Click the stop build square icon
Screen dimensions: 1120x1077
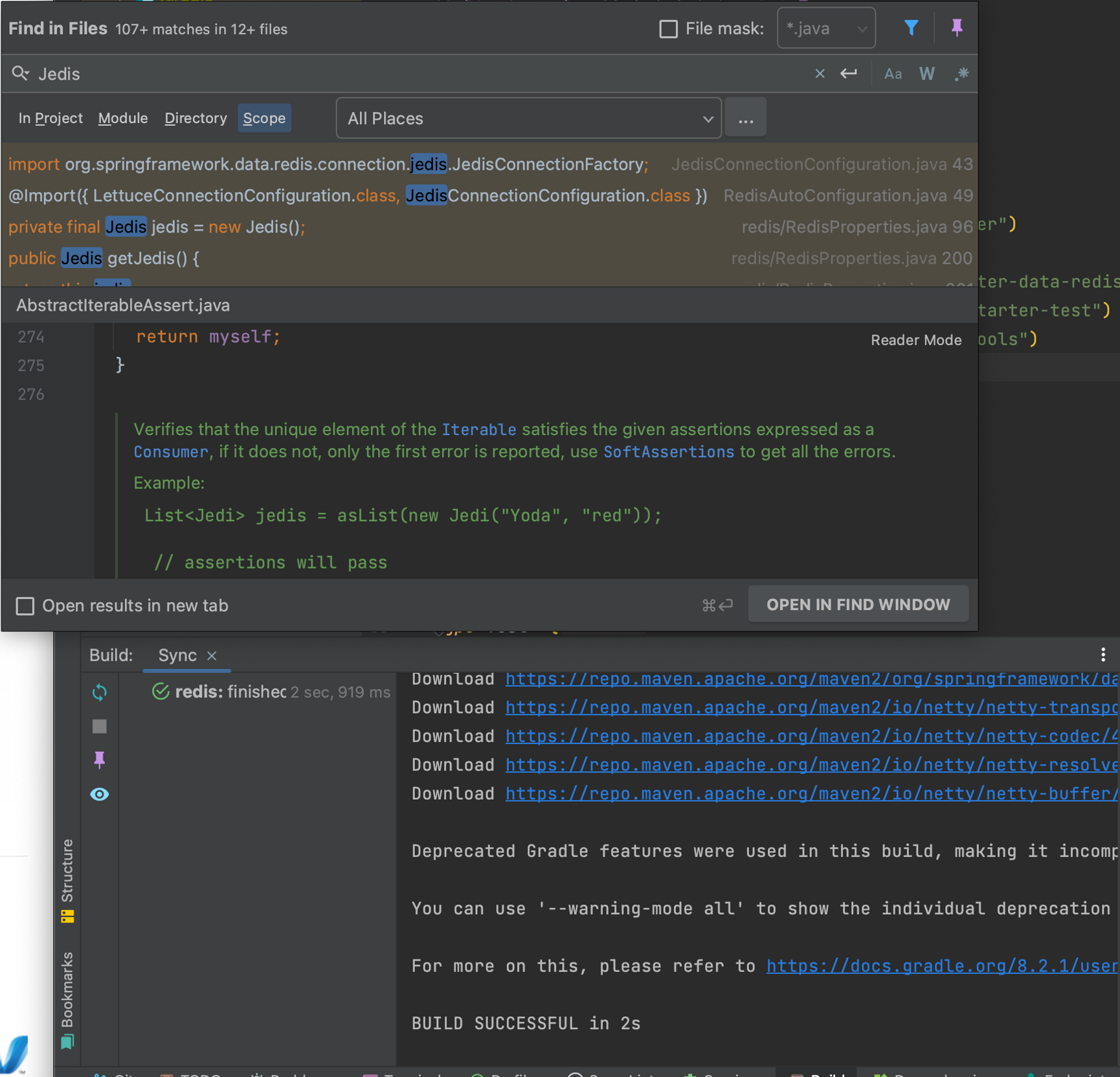coord(99,727)
